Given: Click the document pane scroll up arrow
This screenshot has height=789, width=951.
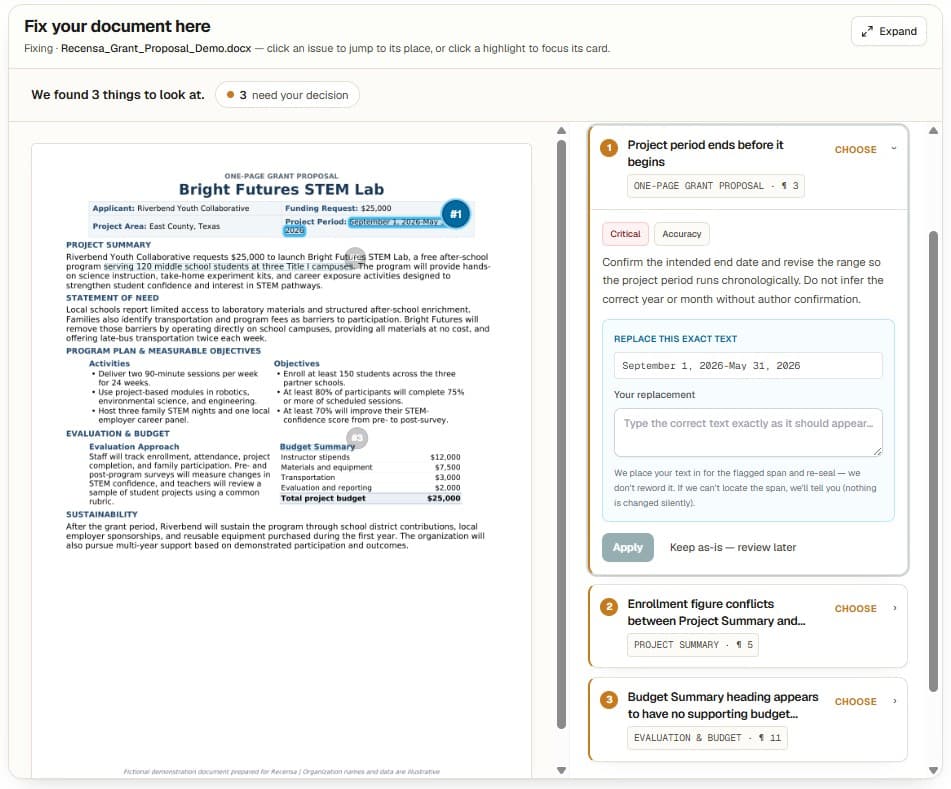Looking at the screenshot, I should tap(562, 130).
